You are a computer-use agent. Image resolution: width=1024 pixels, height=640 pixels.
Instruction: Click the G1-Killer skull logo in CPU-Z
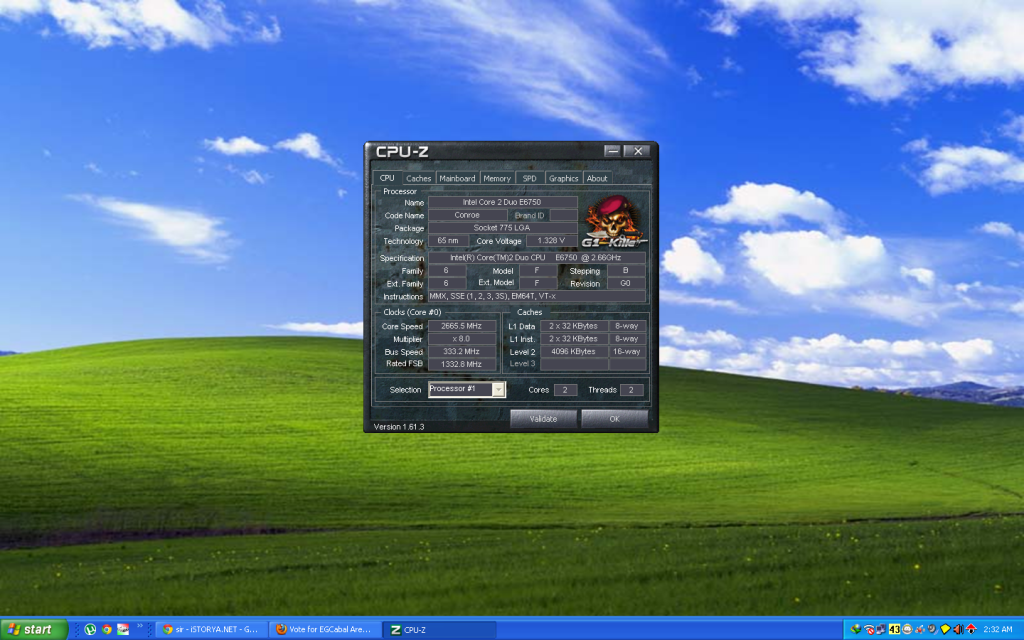point(613,222)
